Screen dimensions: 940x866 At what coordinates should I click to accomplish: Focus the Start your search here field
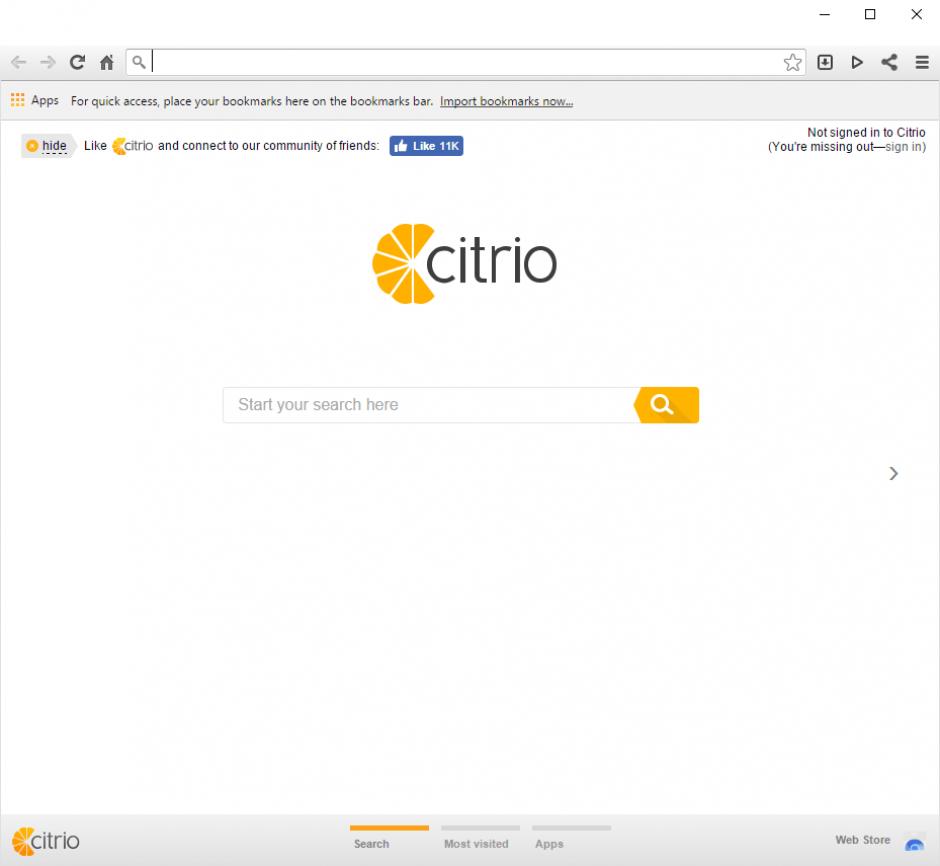(x=429, y=405)
